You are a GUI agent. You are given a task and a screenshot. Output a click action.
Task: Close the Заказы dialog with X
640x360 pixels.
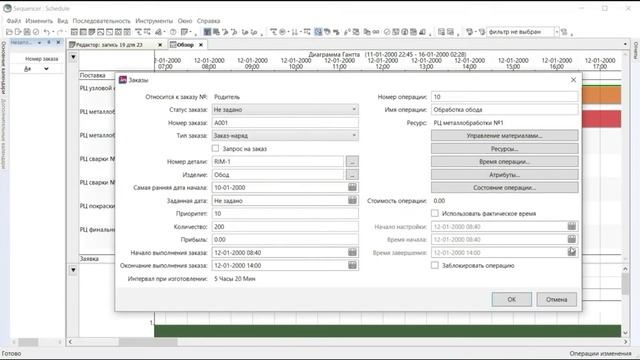coord(573,80)
